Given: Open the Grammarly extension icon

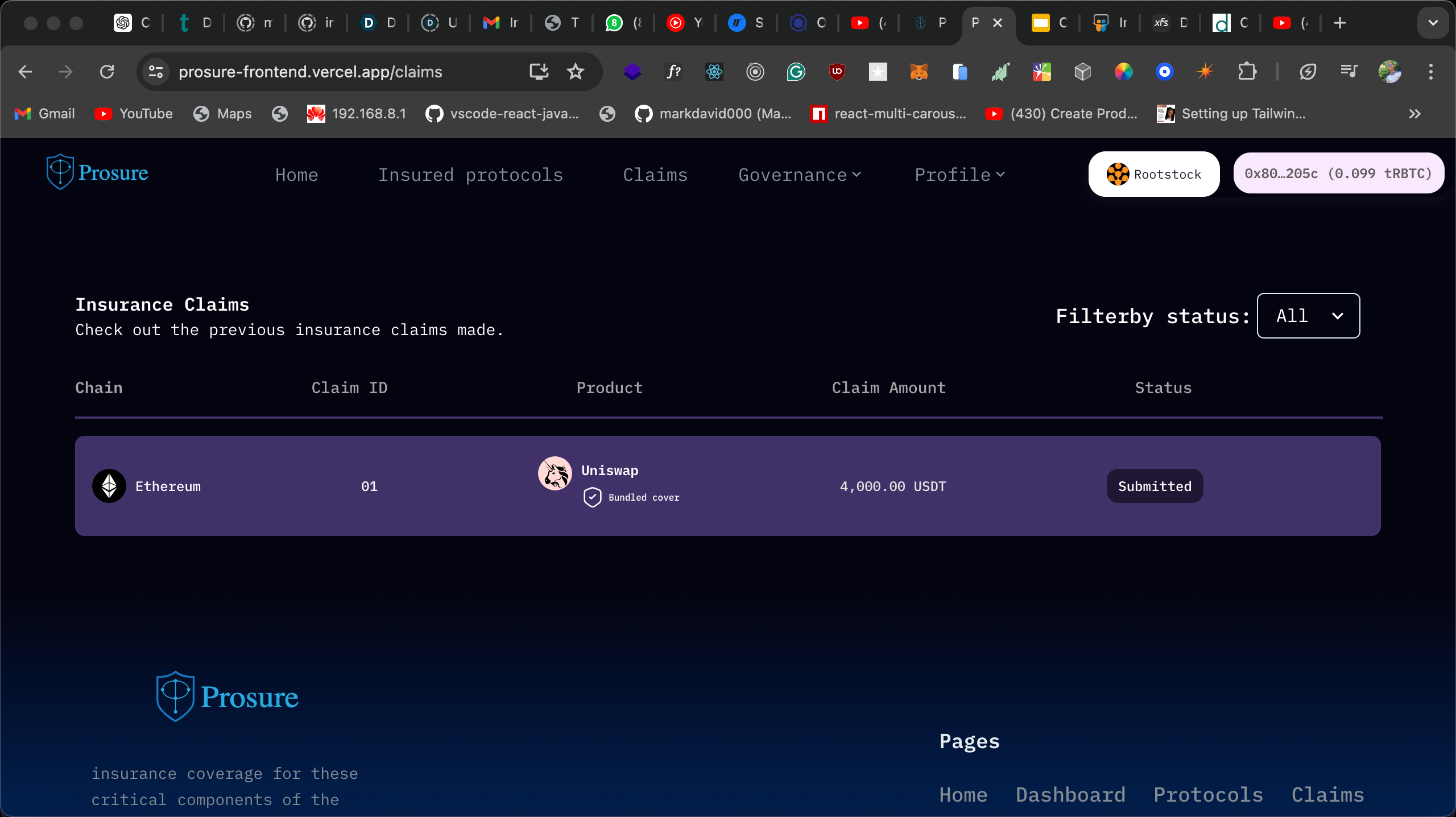Looking at the screenshot, I should click(x=796, y=72).
